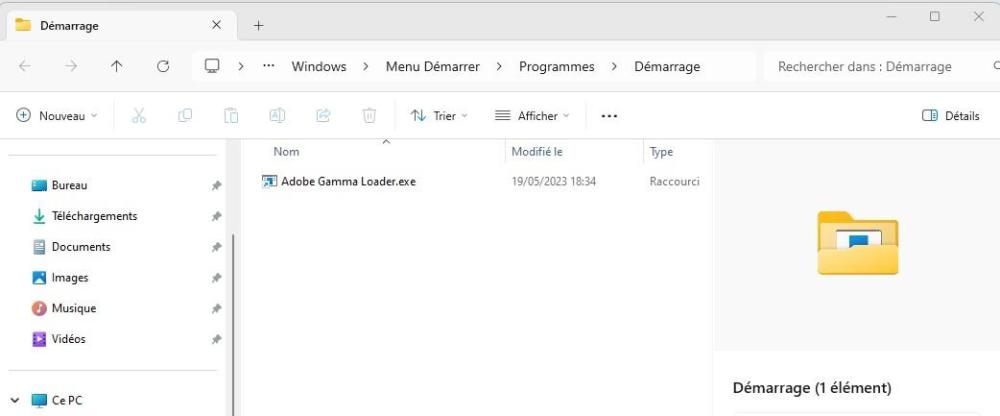Toggle the Détails pane button
This screenshot has height=416, width=1000.
951,115
